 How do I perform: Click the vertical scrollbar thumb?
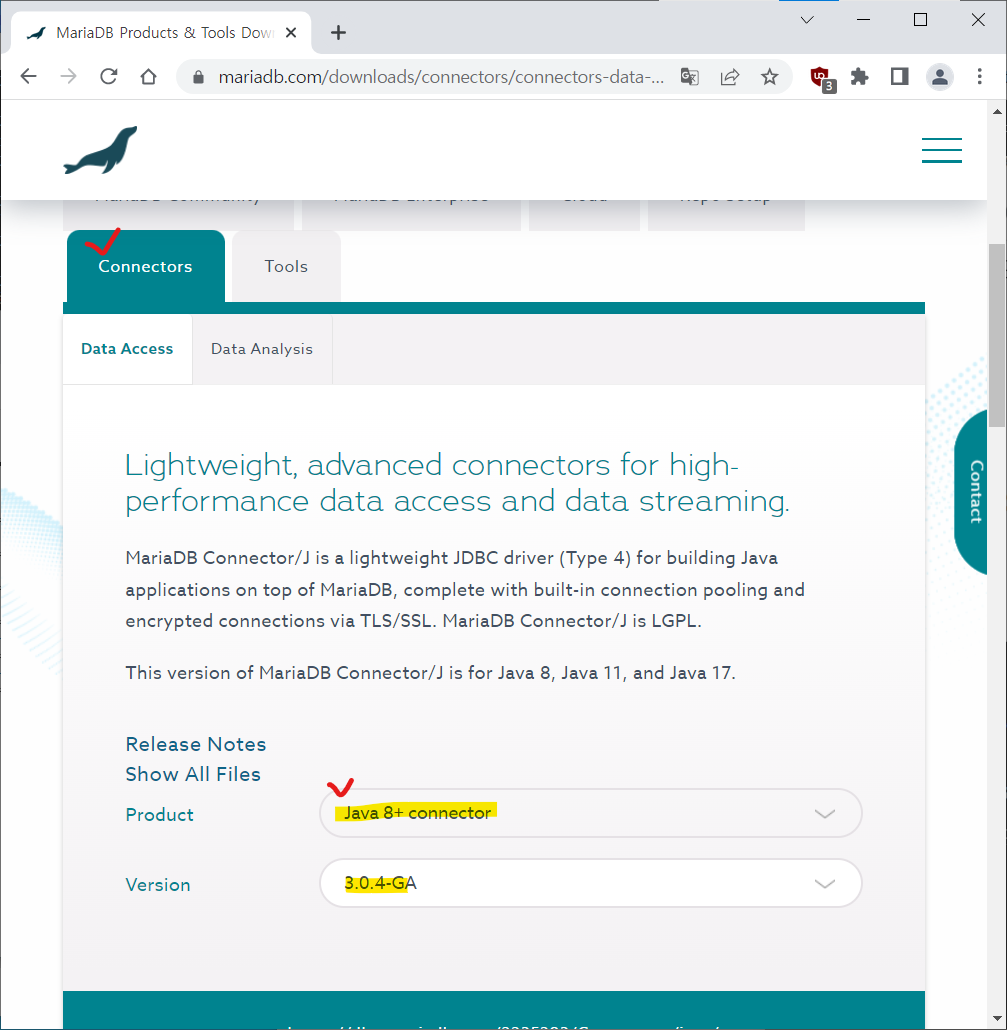pos(997,335)
